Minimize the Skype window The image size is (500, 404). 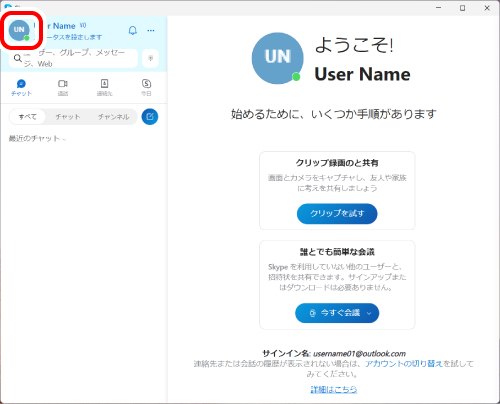click(439, 8)
